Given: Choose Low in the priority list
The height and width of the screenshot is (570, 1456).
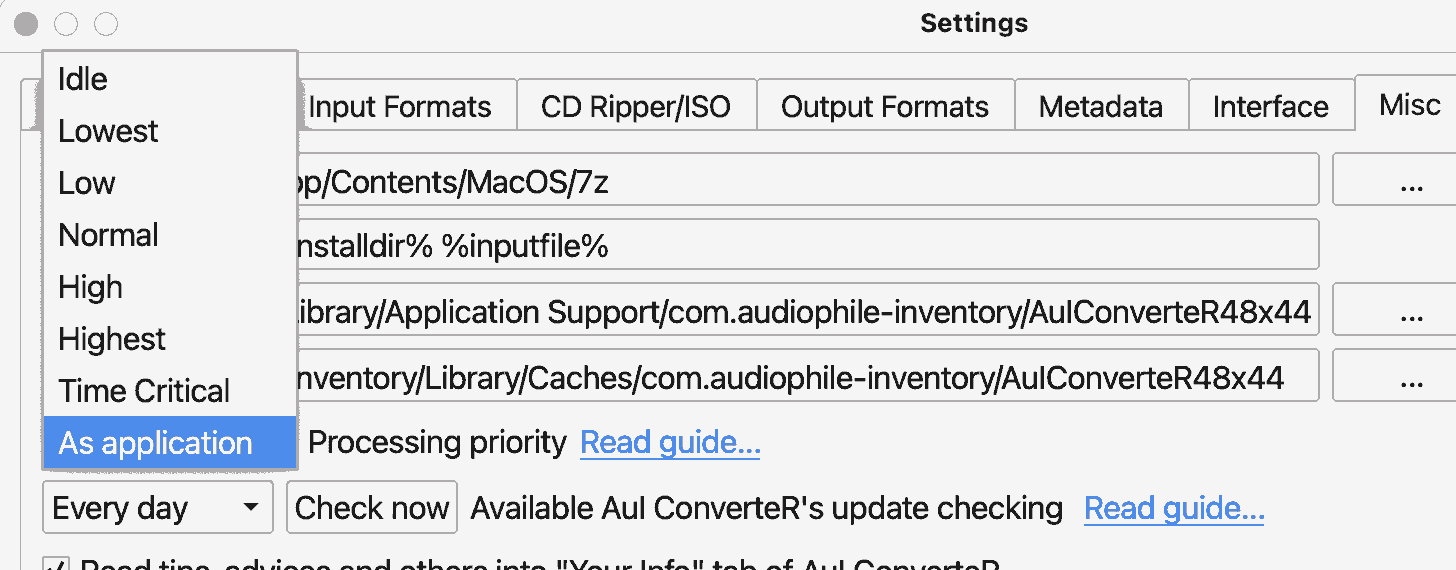Looking at the screenshot, I should tap(170, 183).
